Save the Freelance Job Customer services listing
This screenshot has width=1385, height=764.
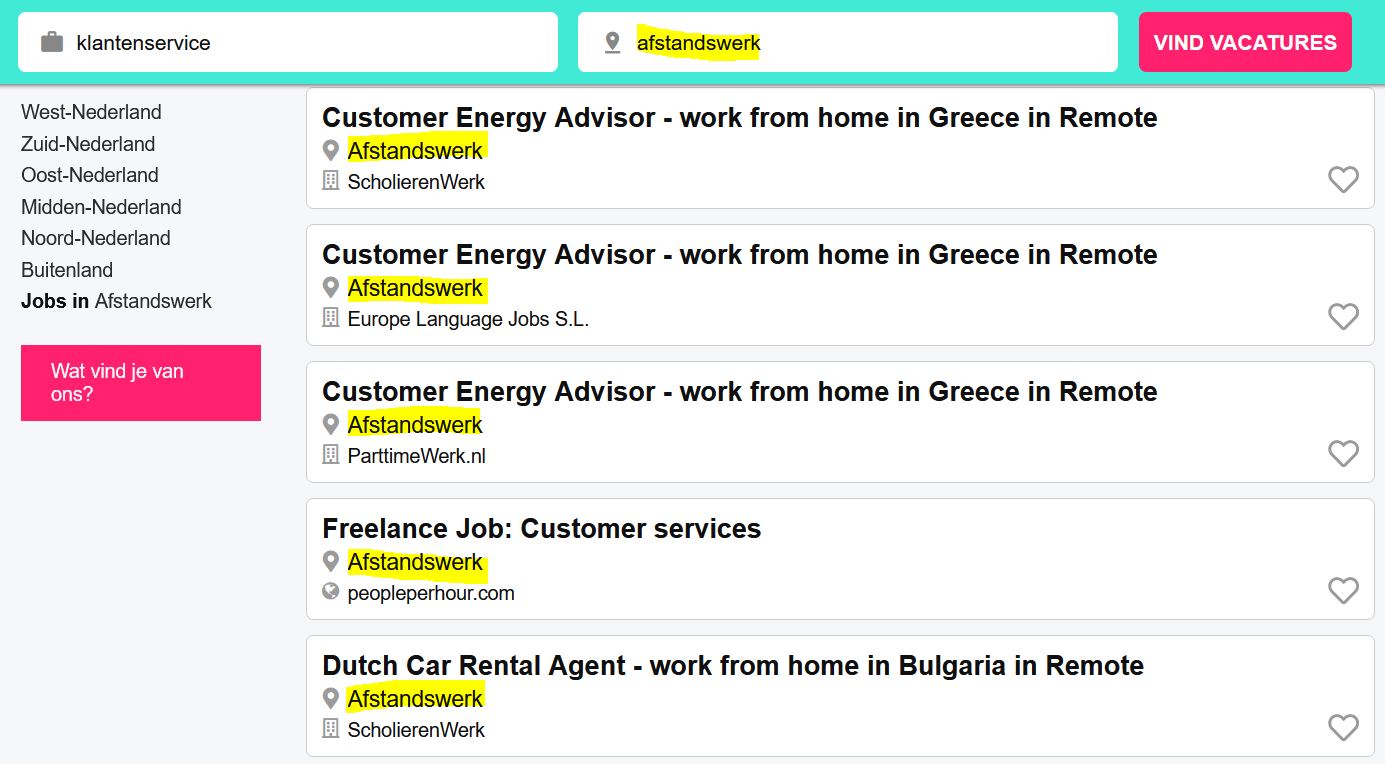pyautogui.click(x=1343, y=591)
